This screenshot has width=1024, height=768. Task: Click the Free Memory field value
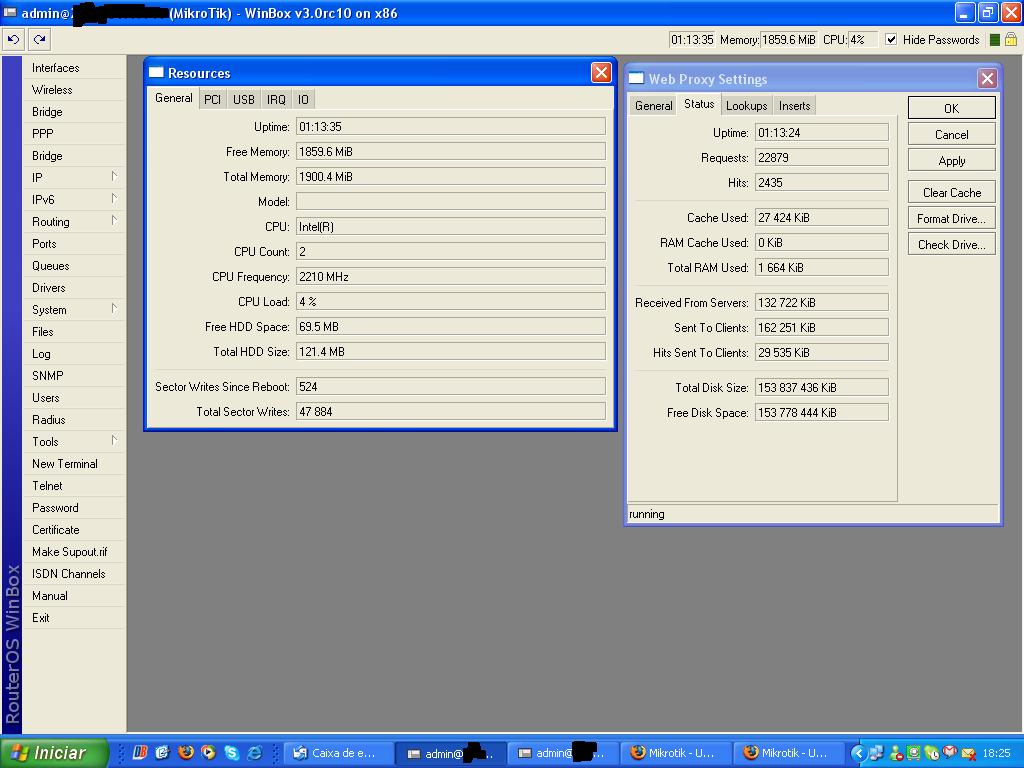(x=451, y=152)
